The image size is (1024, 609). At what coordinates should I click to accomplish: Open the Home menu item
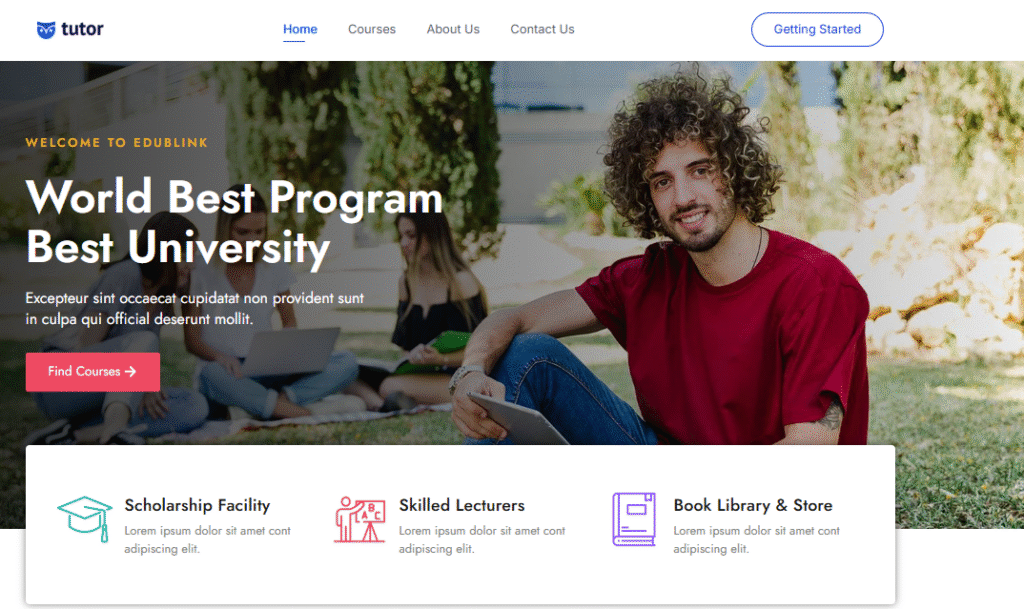click(x=300, y=29)
